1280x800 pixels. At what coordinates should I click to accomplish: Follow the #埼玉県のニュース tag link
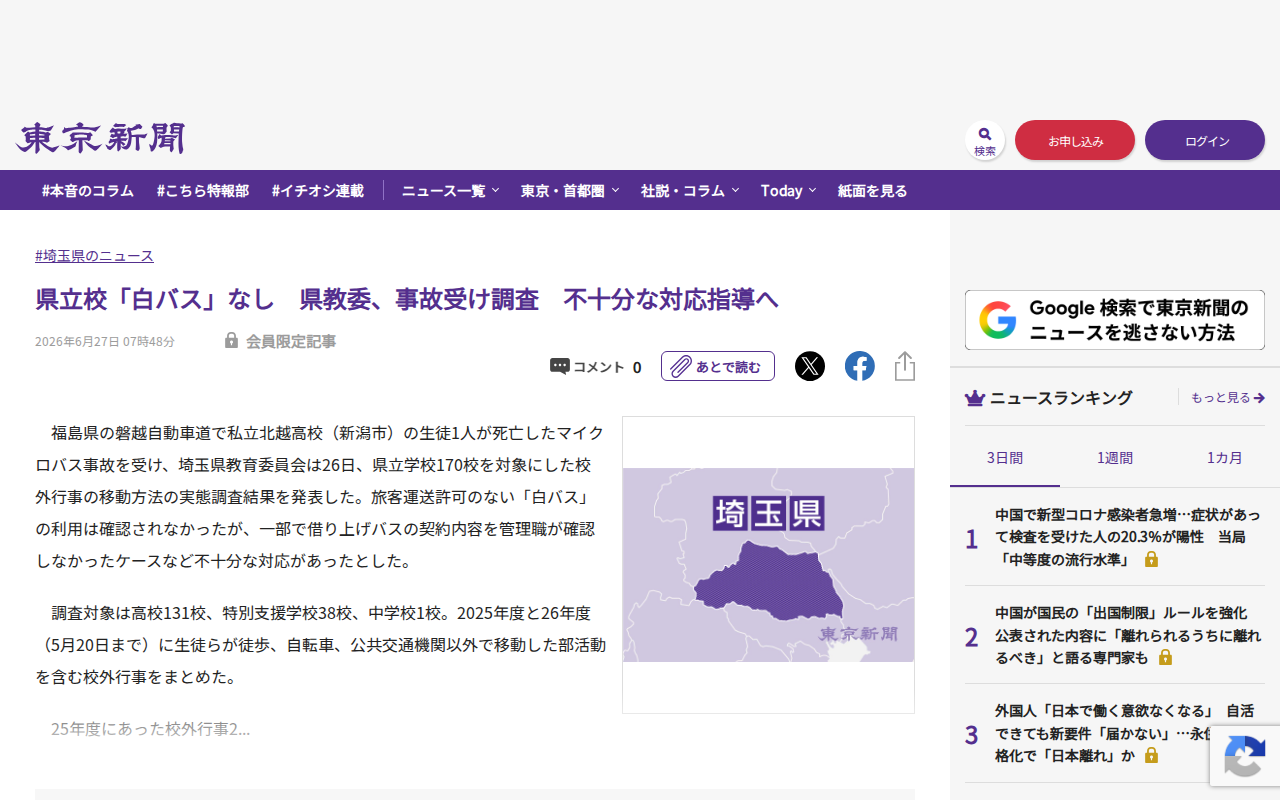pos(95,256)
